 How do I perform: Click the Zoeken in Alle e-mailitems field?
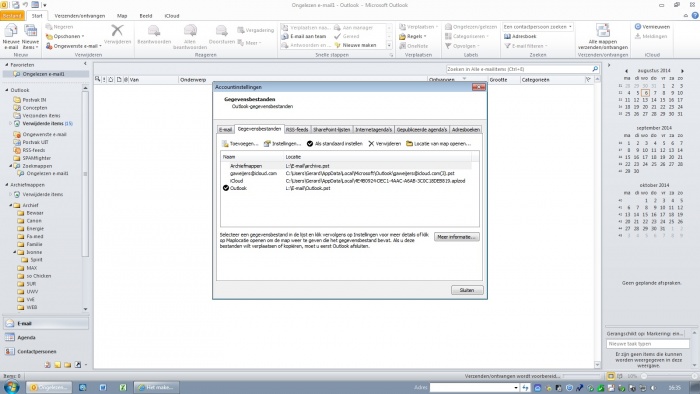pyautogui.click(x=518, y=69)
